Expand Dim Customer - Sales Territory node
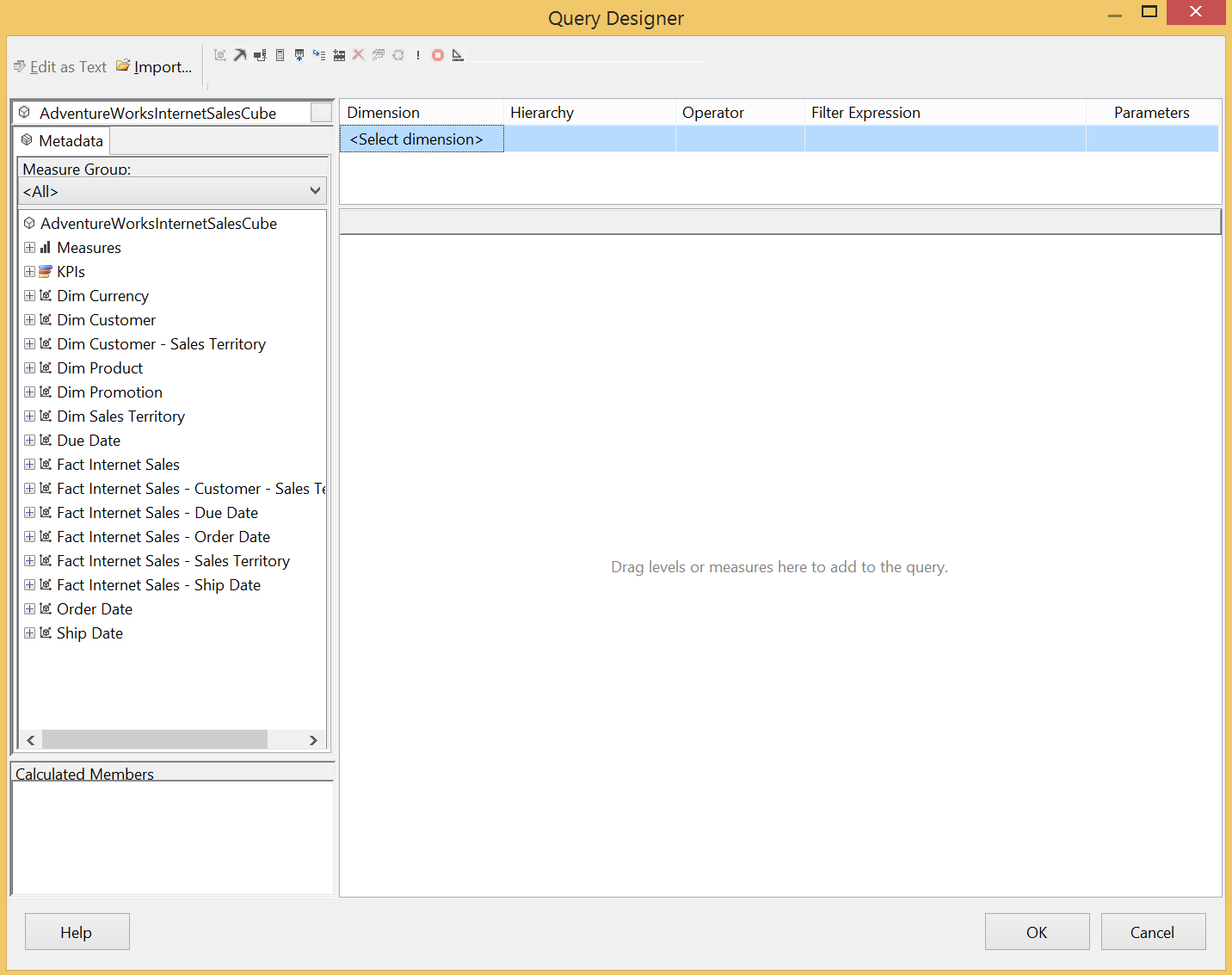1232x975 pixels. tap(30, 344)
